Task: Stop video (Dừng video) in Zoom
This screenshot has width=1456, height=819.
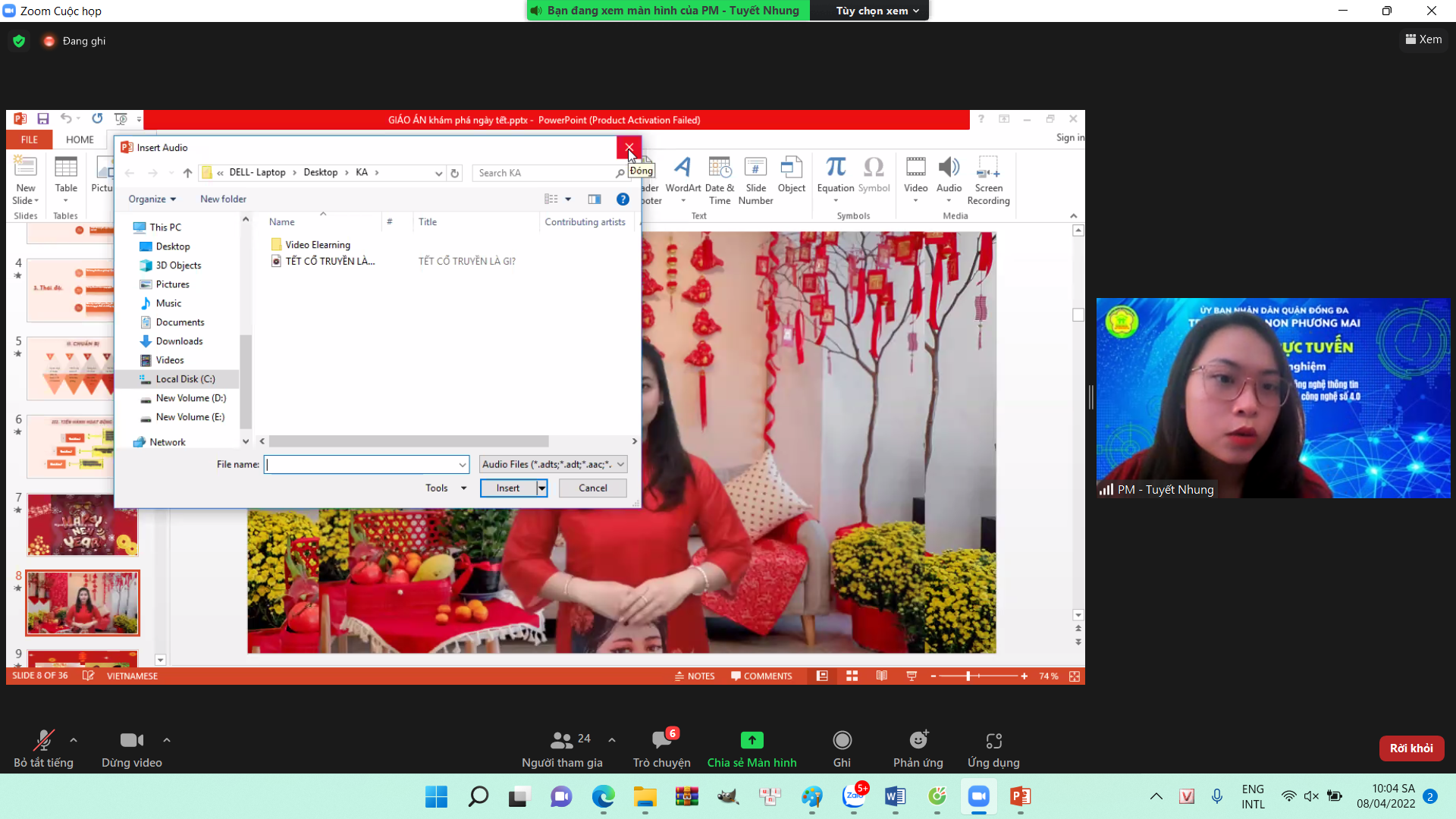Action: click(x=131, y=740)
